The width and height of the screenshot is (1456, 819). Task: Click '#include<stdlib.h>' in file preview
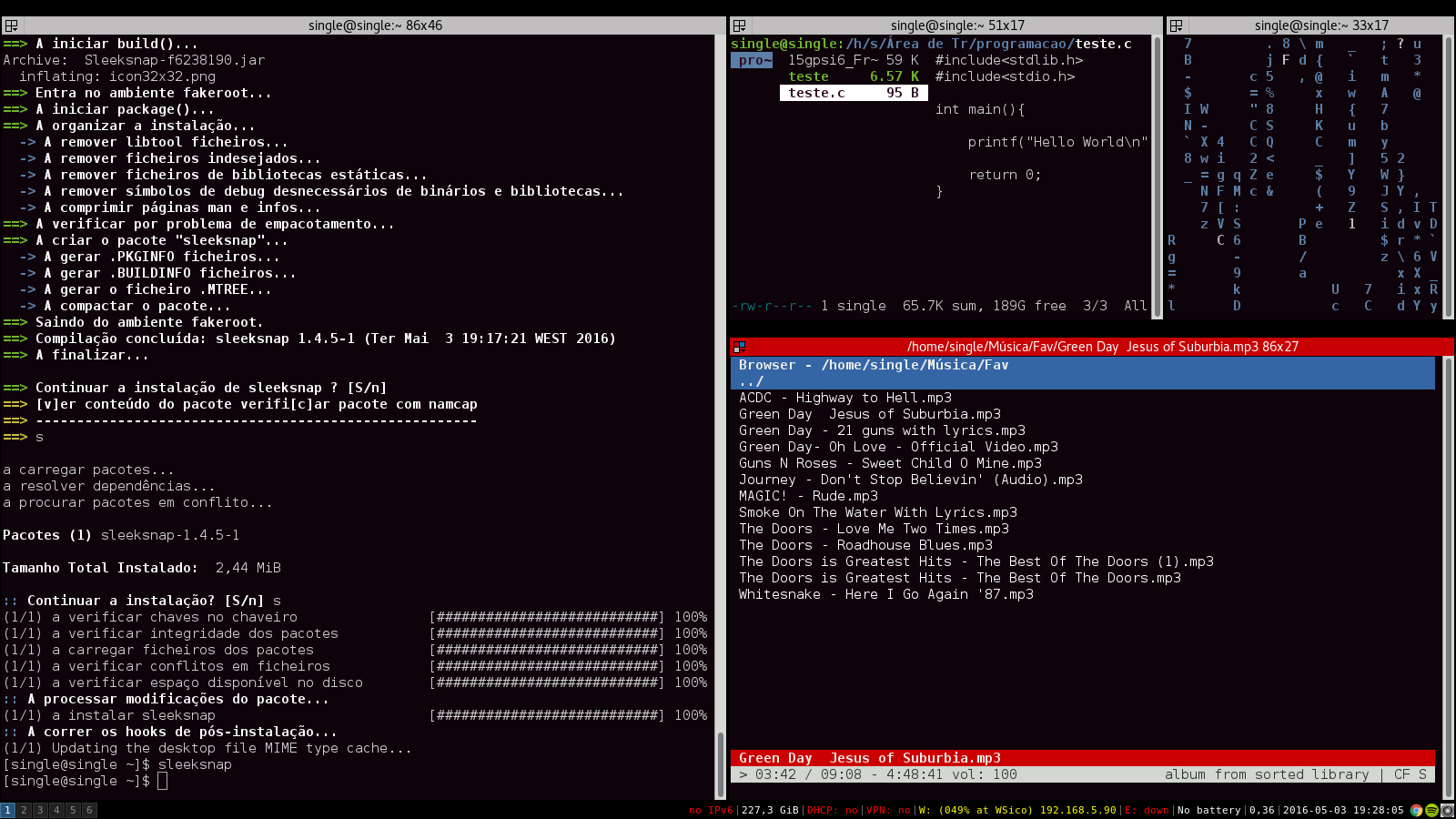click(1009, 60)
